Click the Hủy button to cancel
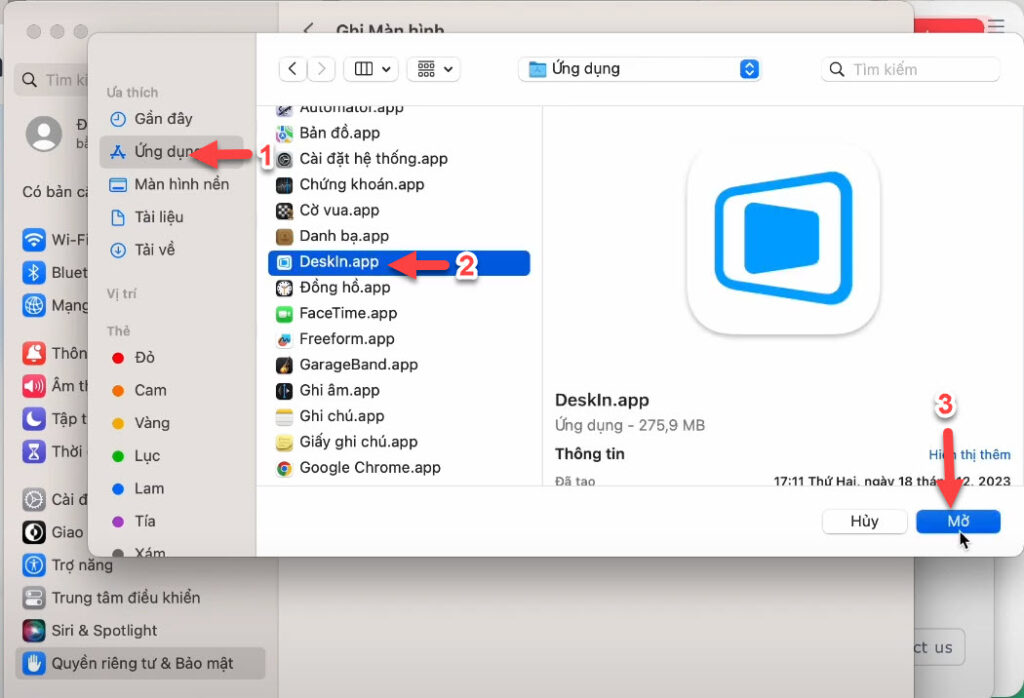Screen dimensions: 1024x698 tap(864, 521)
